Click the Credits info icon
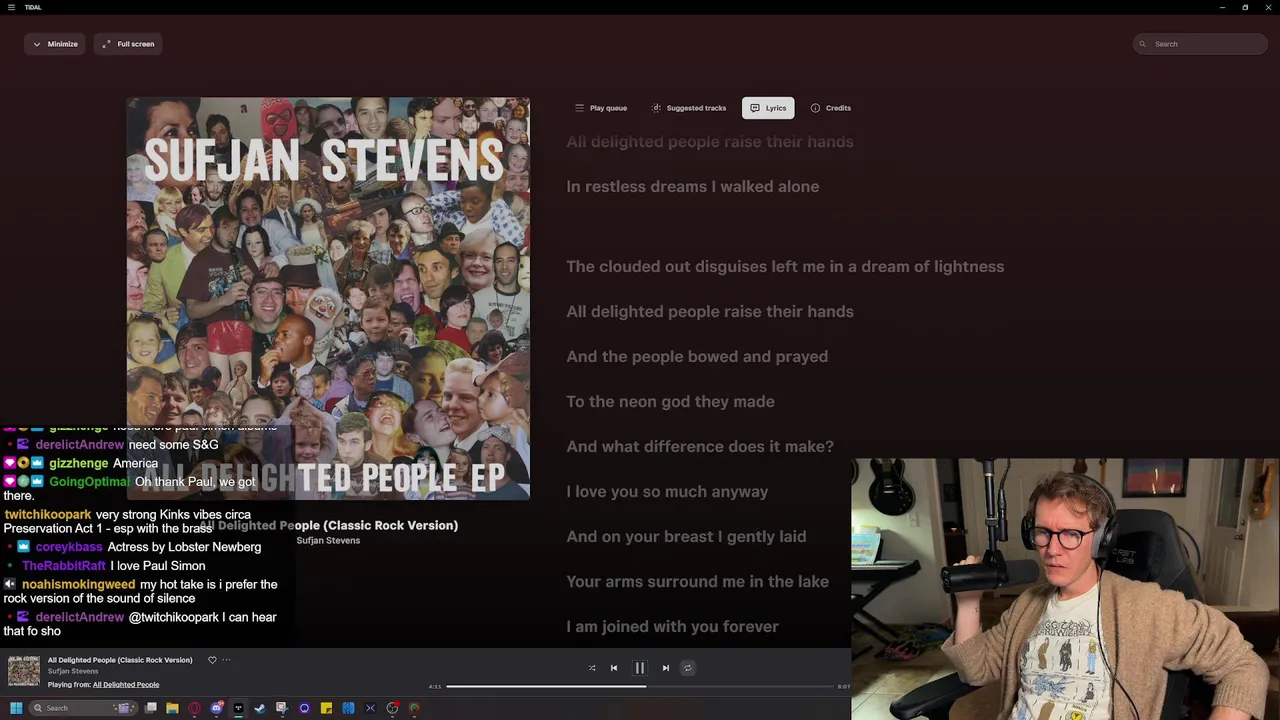This screenshot has height=720, width=1280. (x=815, y=108)
